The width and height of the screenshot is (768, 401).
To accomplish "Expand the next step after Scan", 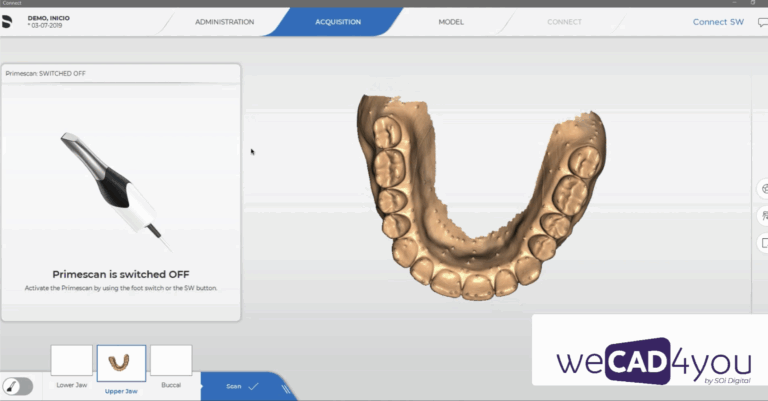I will pos(286,386).
